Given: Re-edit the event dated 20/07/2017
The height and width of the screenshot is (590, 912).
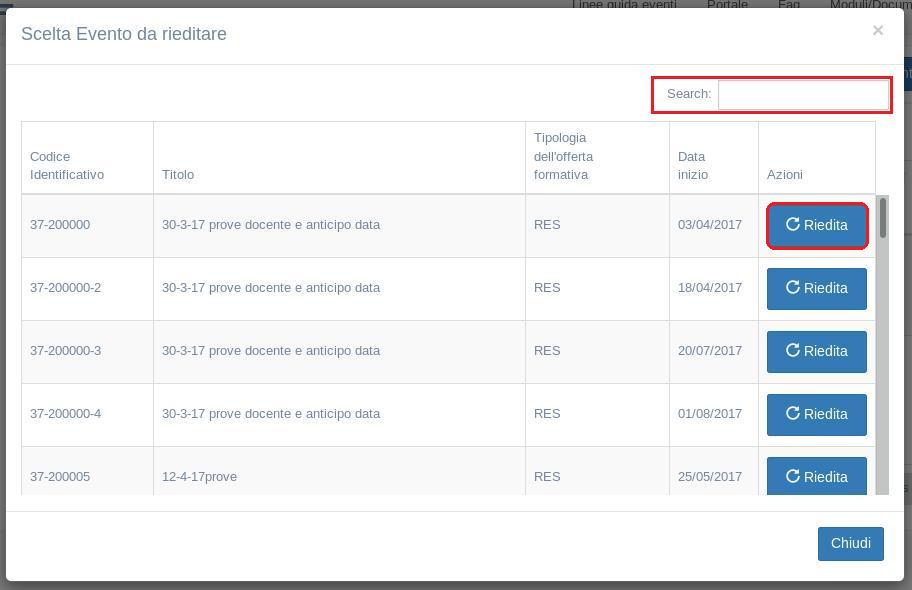Looking at the screenshot, I should pyautogui.click(x=816, y=351).
